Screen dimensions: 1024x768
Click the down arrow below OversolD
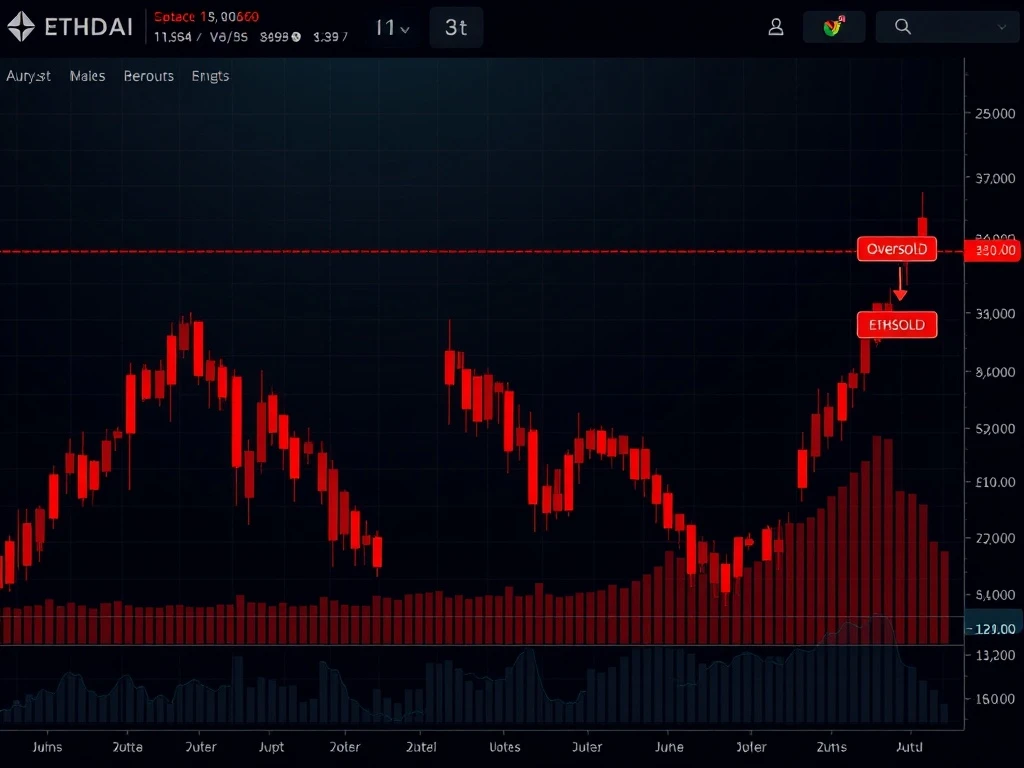900,283
